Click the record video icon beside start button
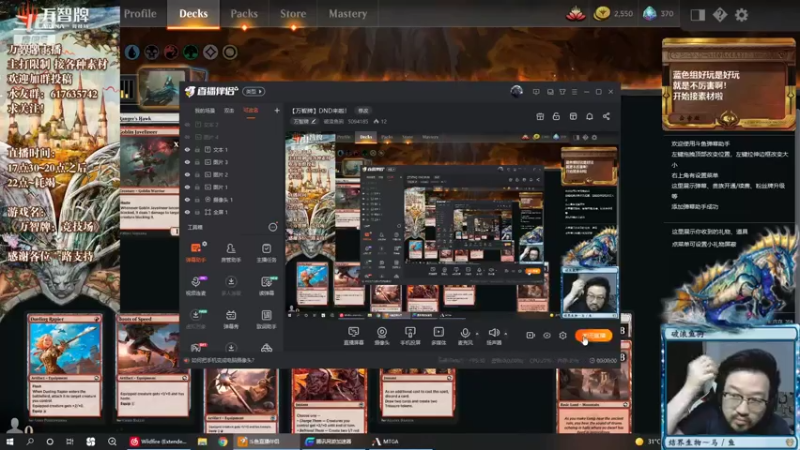800x450 pixels. [x=530, y=335]
